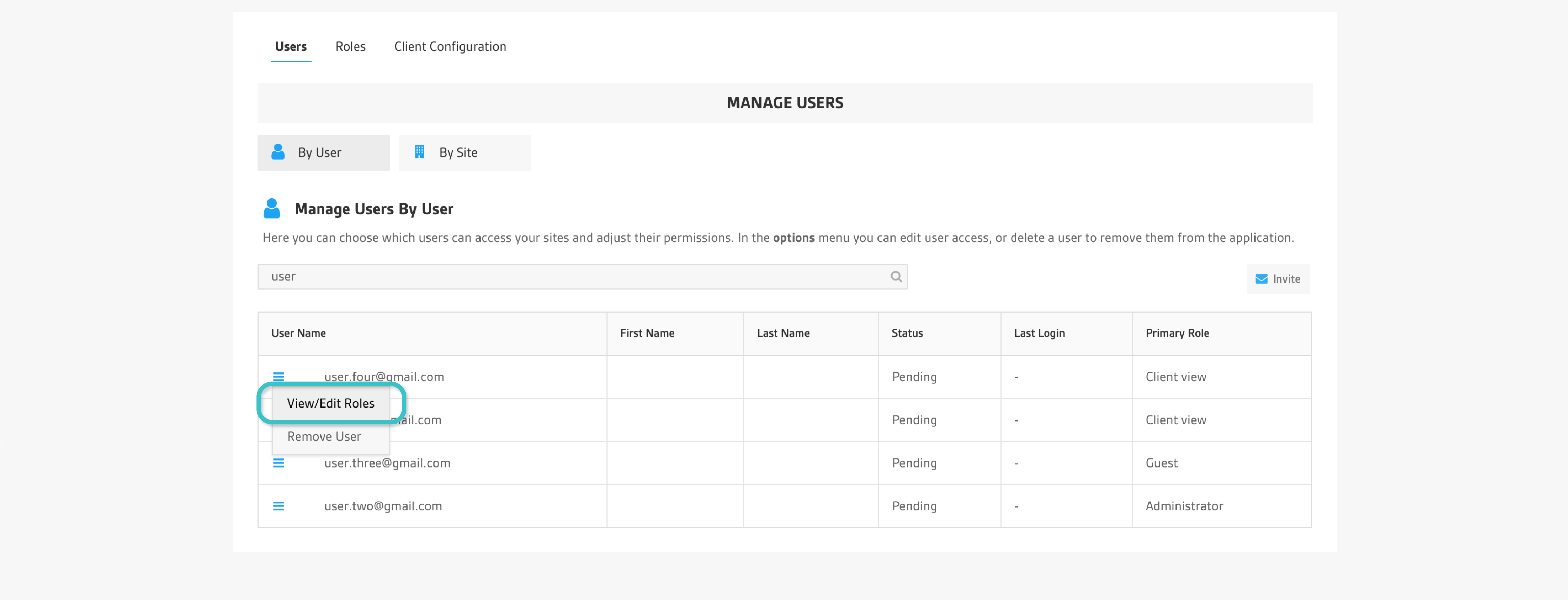Screen dimensions: 1568x600
Task: Open the Client Configuration tab
Action: point(450,47)
